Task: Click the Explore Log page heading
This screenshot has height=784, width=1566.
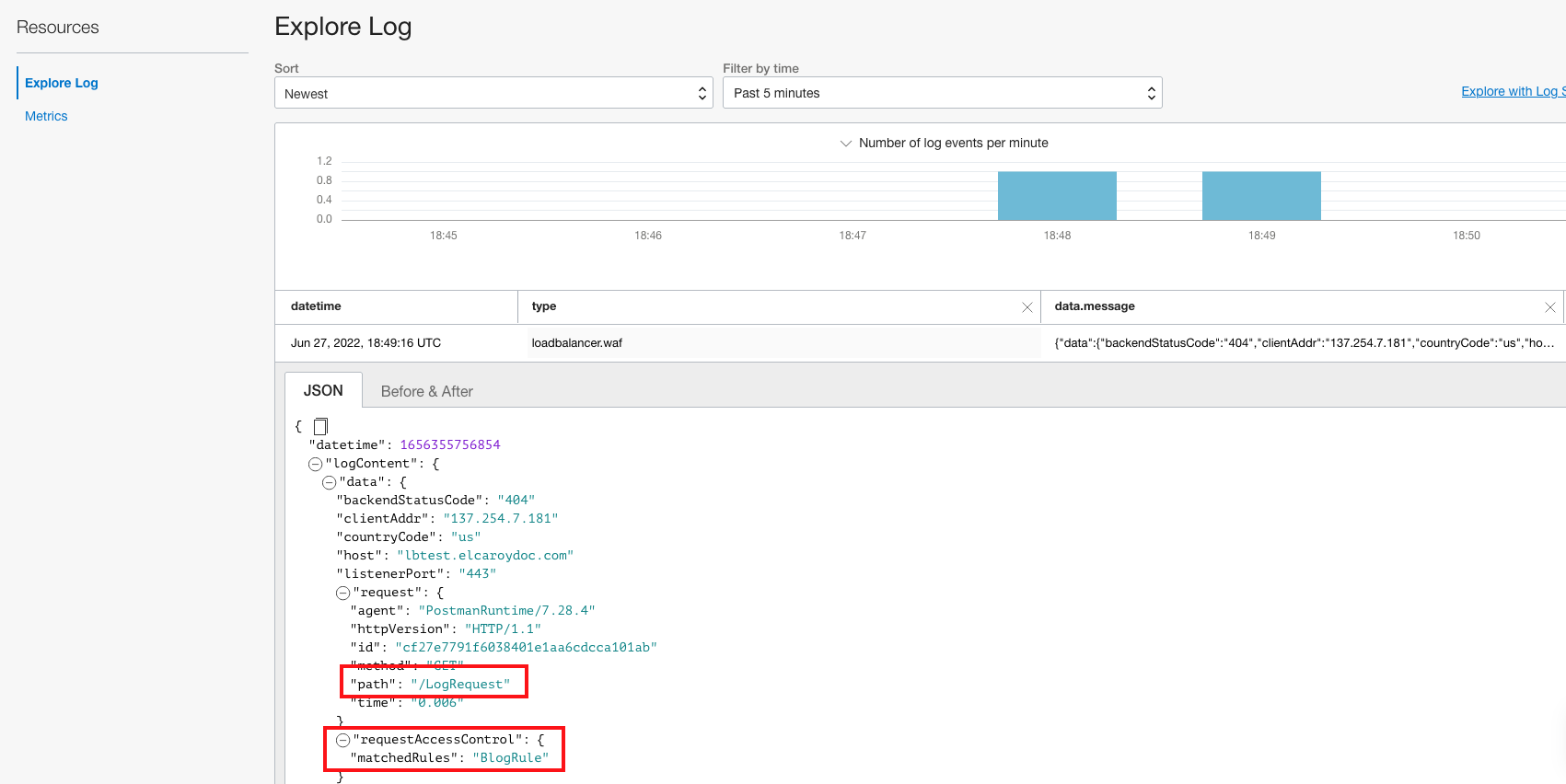Action: [343, 27]
